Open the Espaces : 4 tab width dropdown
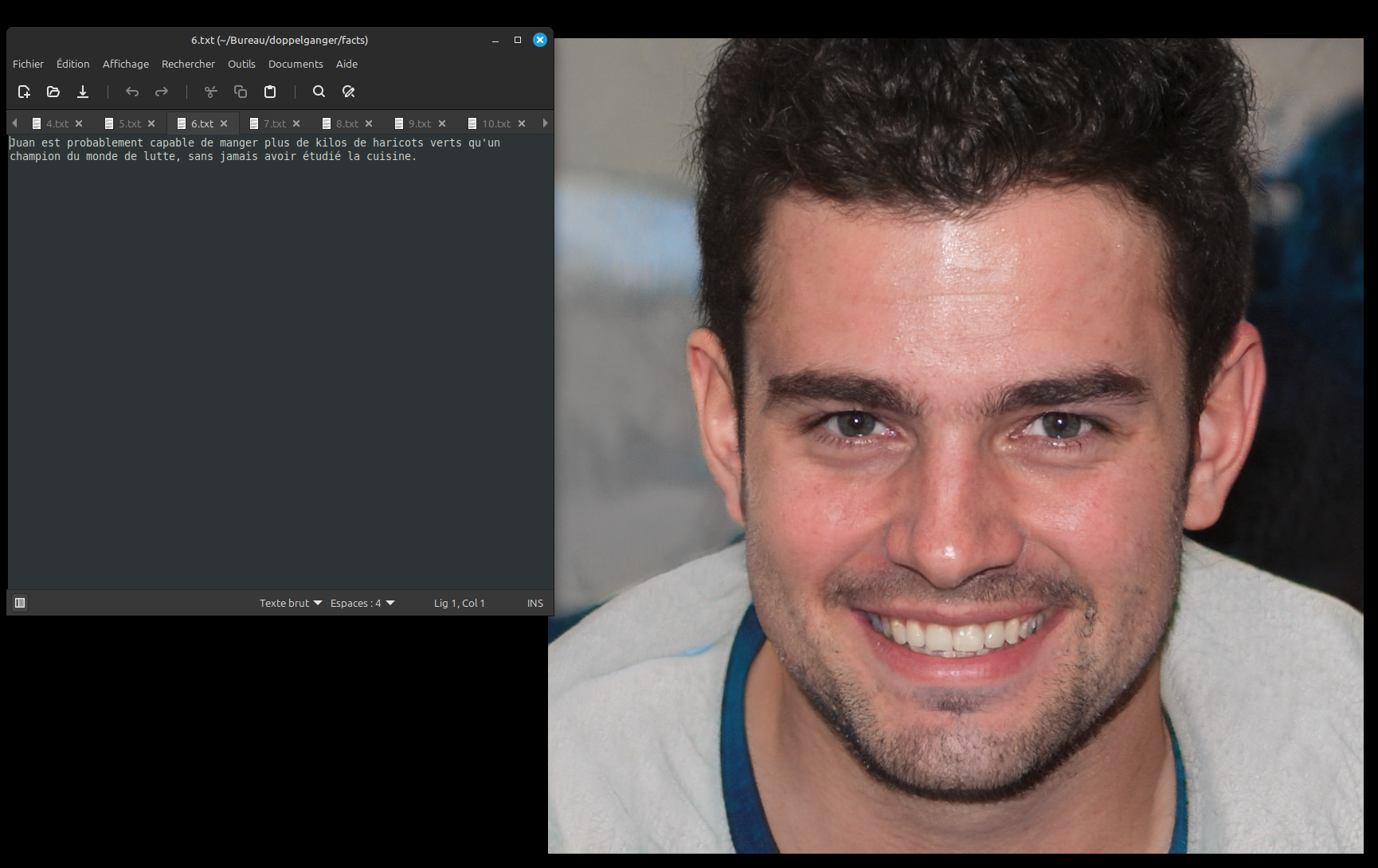The height and width of the screenshot is (868, 1378). 362,603
